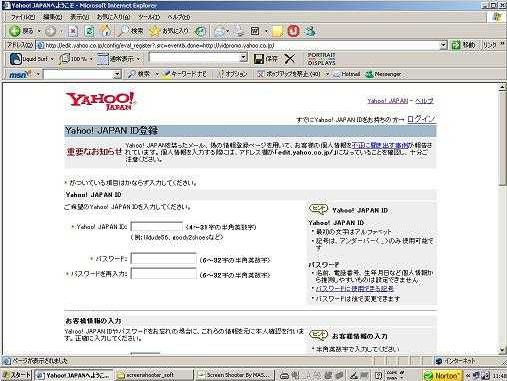
Task: Click the History/media round green icon
Action: (x=200, y=31)
